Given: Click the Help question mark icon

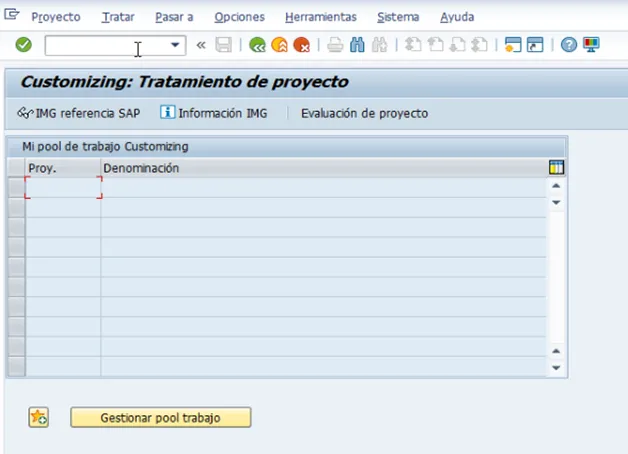Looking at the screenshot, I should (x=569, y=44).
